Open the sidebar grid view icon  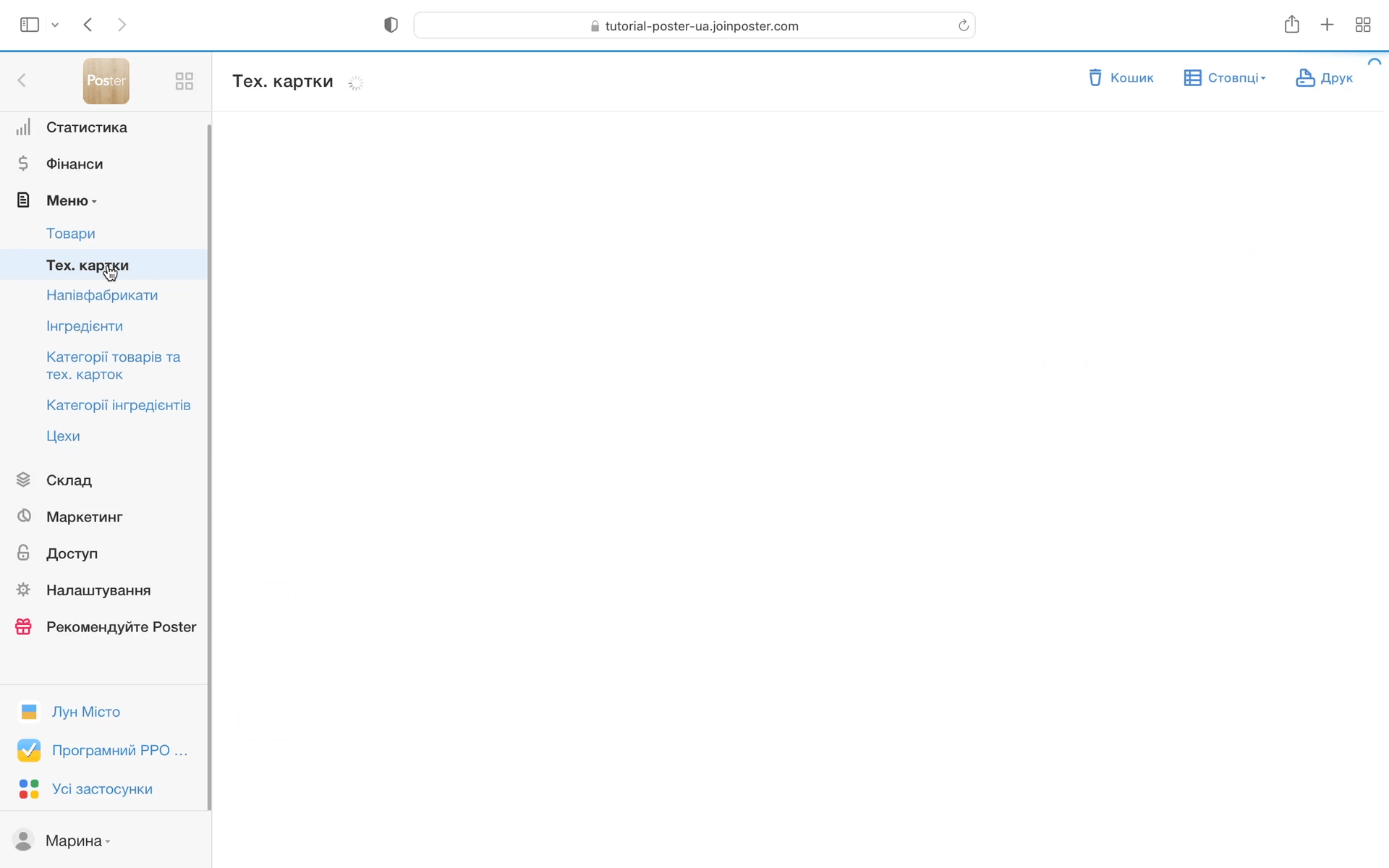(x=184, y=81)
